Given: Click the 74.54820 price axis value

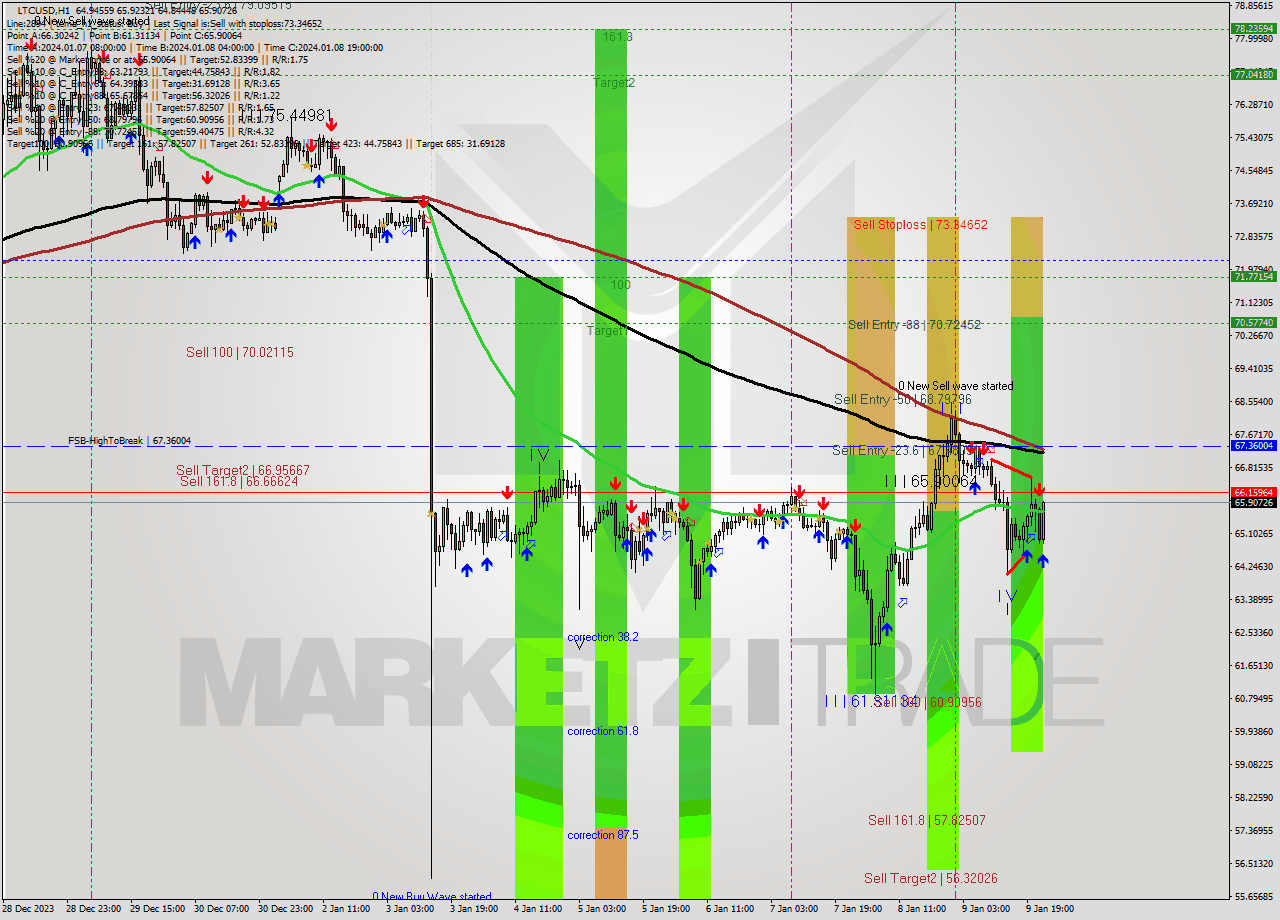Looking at the screenshot, I should [1254, 171].
